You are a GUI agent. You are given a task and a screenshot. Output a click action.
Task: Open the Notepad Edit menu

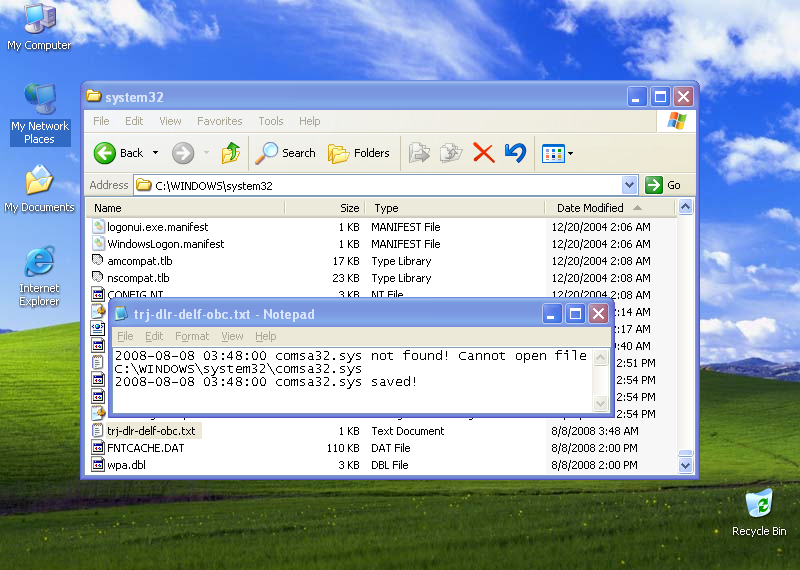[x=154, y=336]
